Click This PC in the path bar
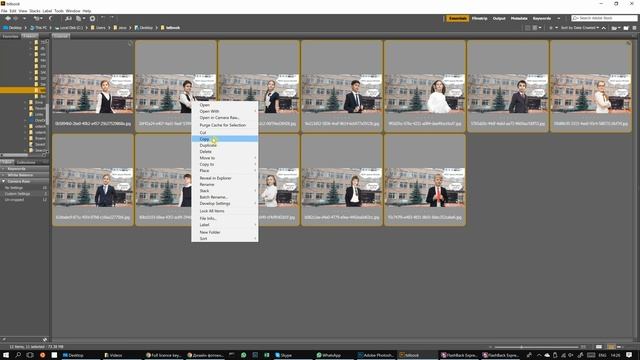The height and width of the screenshot is (360, 640). (38, 28)
